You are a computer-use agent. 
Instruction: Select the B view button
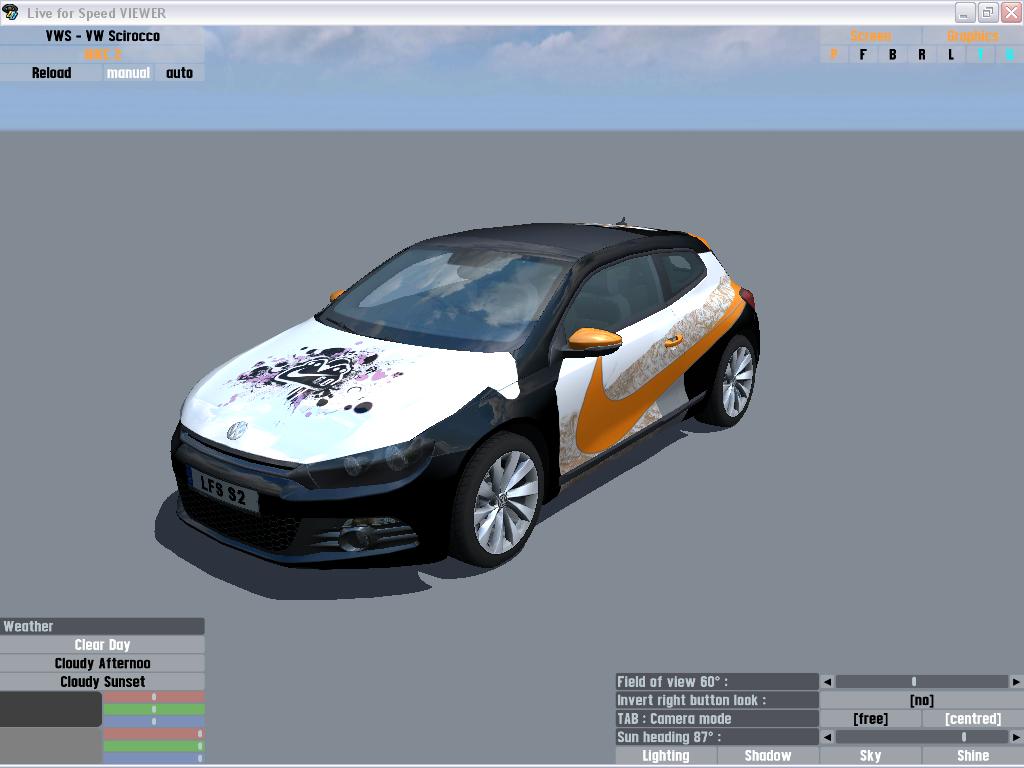(892, 55)
